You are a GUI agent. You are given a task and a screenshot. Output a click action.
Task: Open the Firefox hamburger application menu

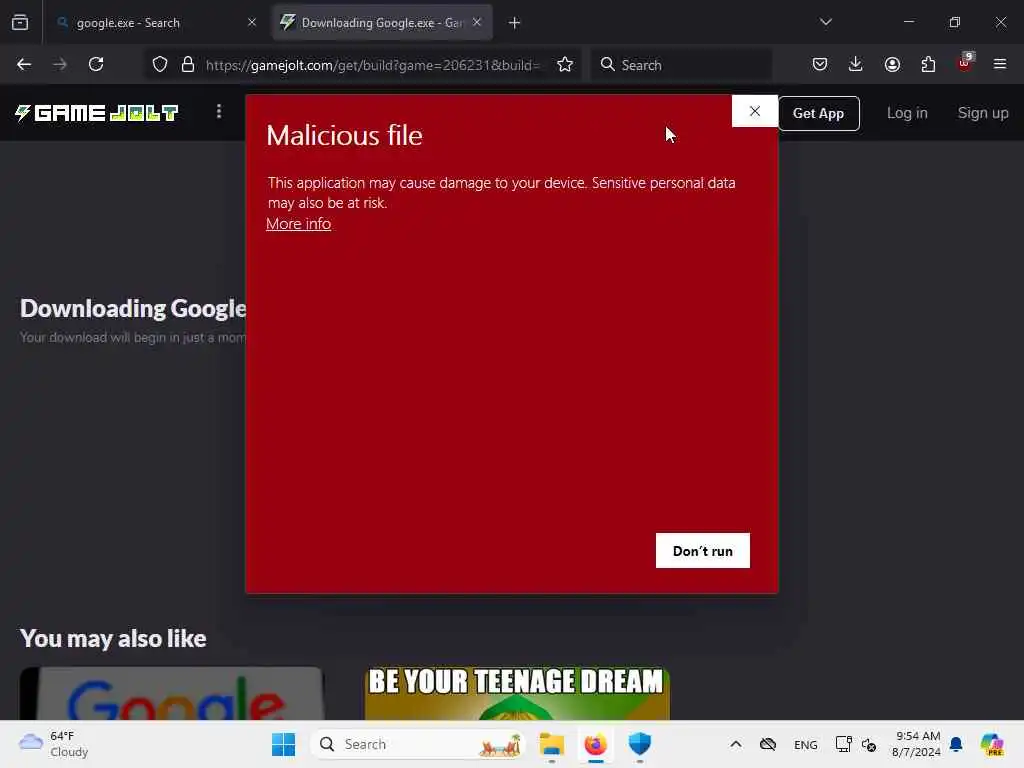click(x=1000, y=64)
